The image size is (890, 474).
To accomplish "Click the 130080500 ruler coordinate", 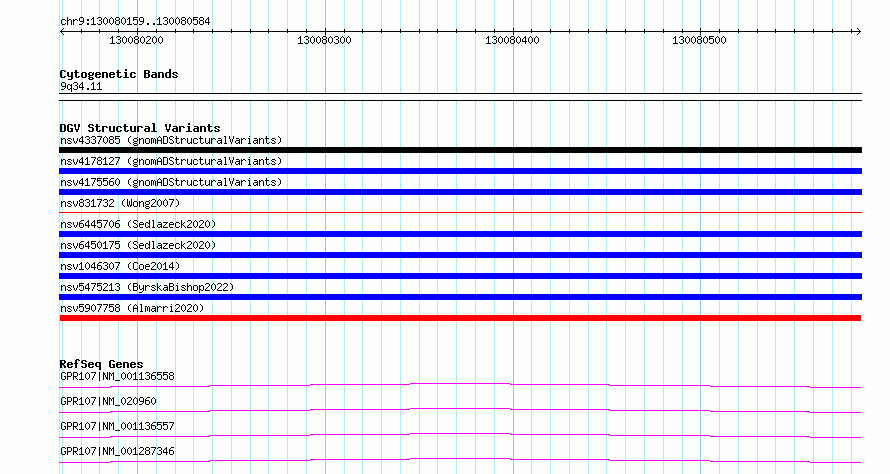I will (699, 40).
